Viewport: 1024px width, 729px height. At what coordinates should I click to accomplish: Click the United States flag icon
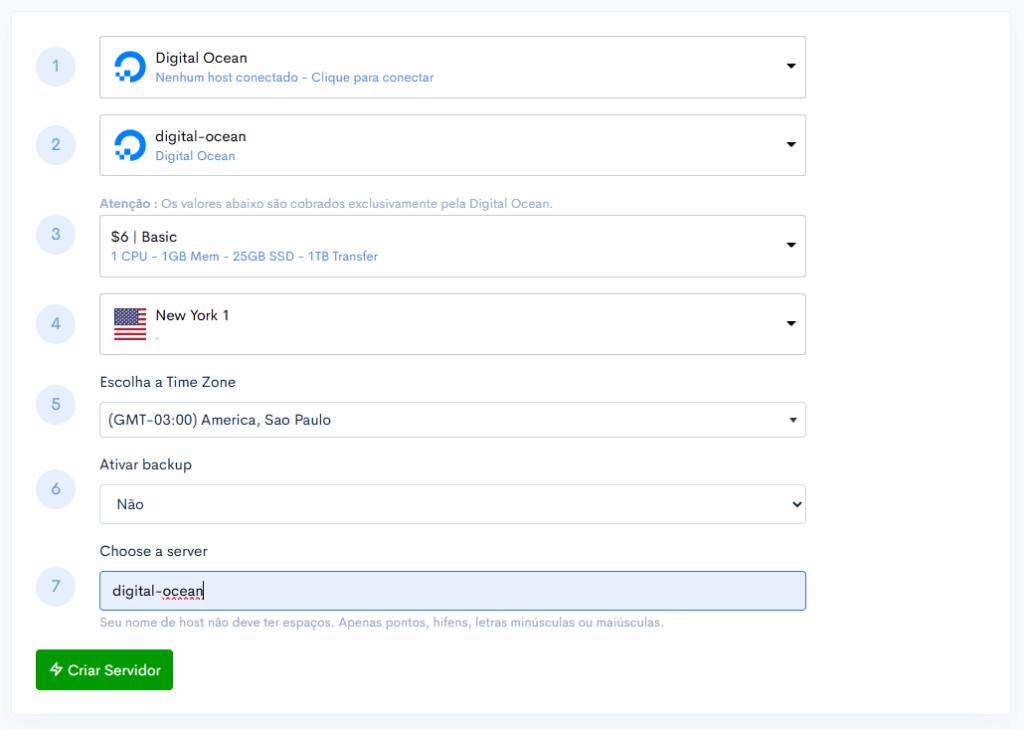[130, 324]
